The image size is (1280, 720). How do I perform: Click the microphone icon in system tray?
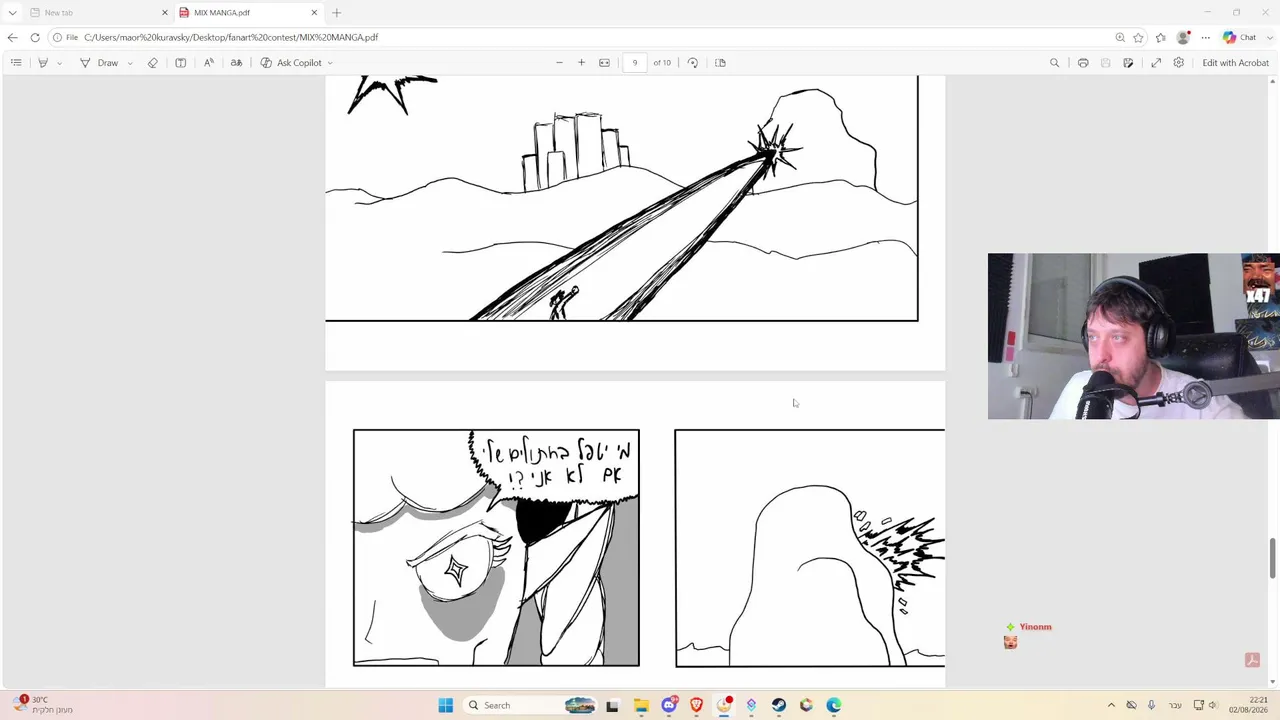pos(1151,705)
